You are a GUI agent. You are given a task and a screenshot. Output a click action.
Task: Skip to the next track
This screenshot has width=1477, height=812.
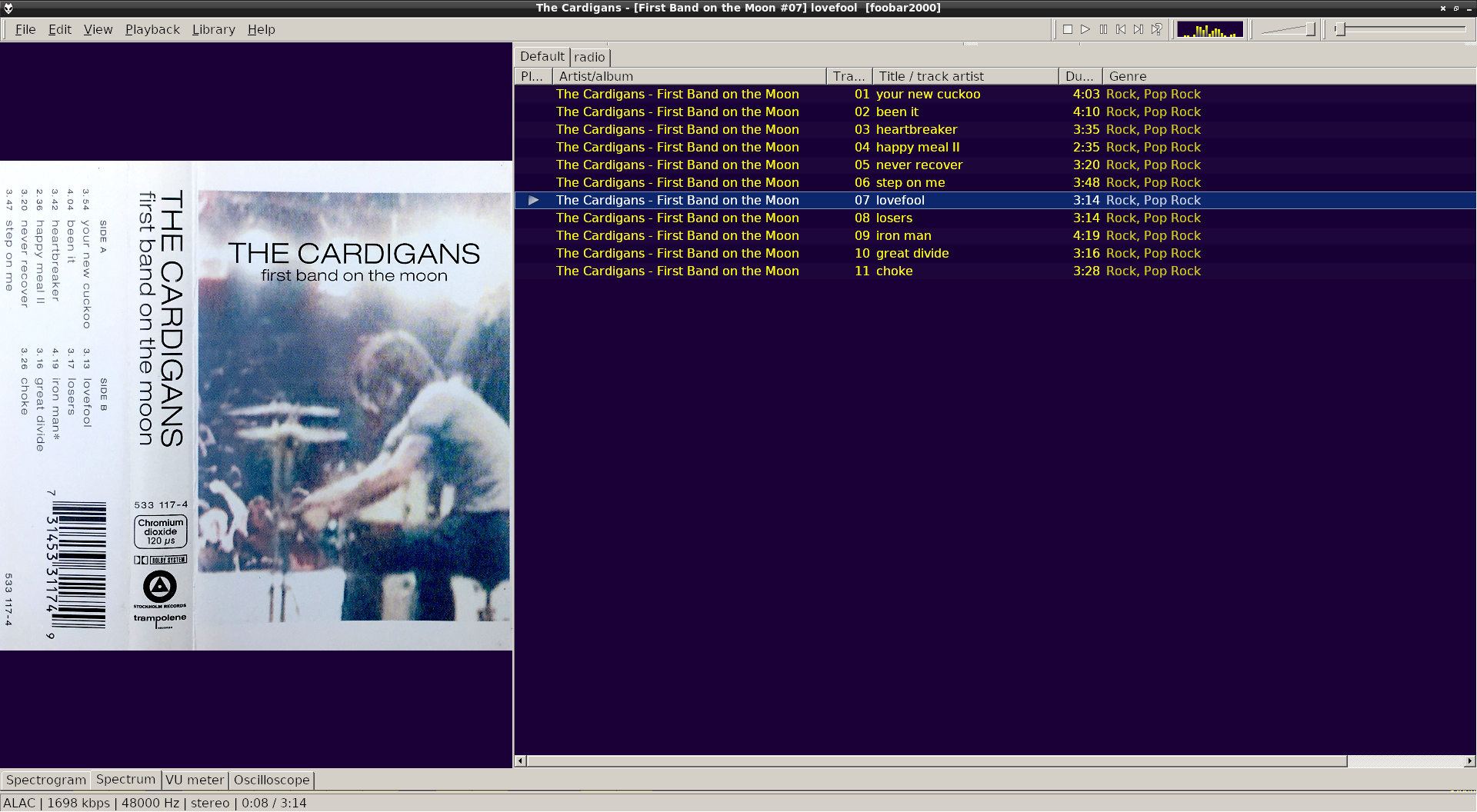1139,29
